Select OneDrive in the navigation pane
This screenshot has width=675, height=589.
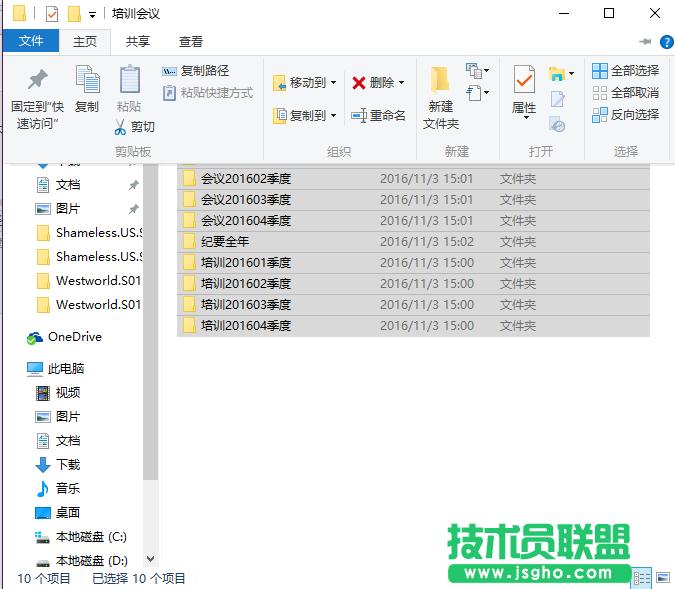tap(74, 337)
